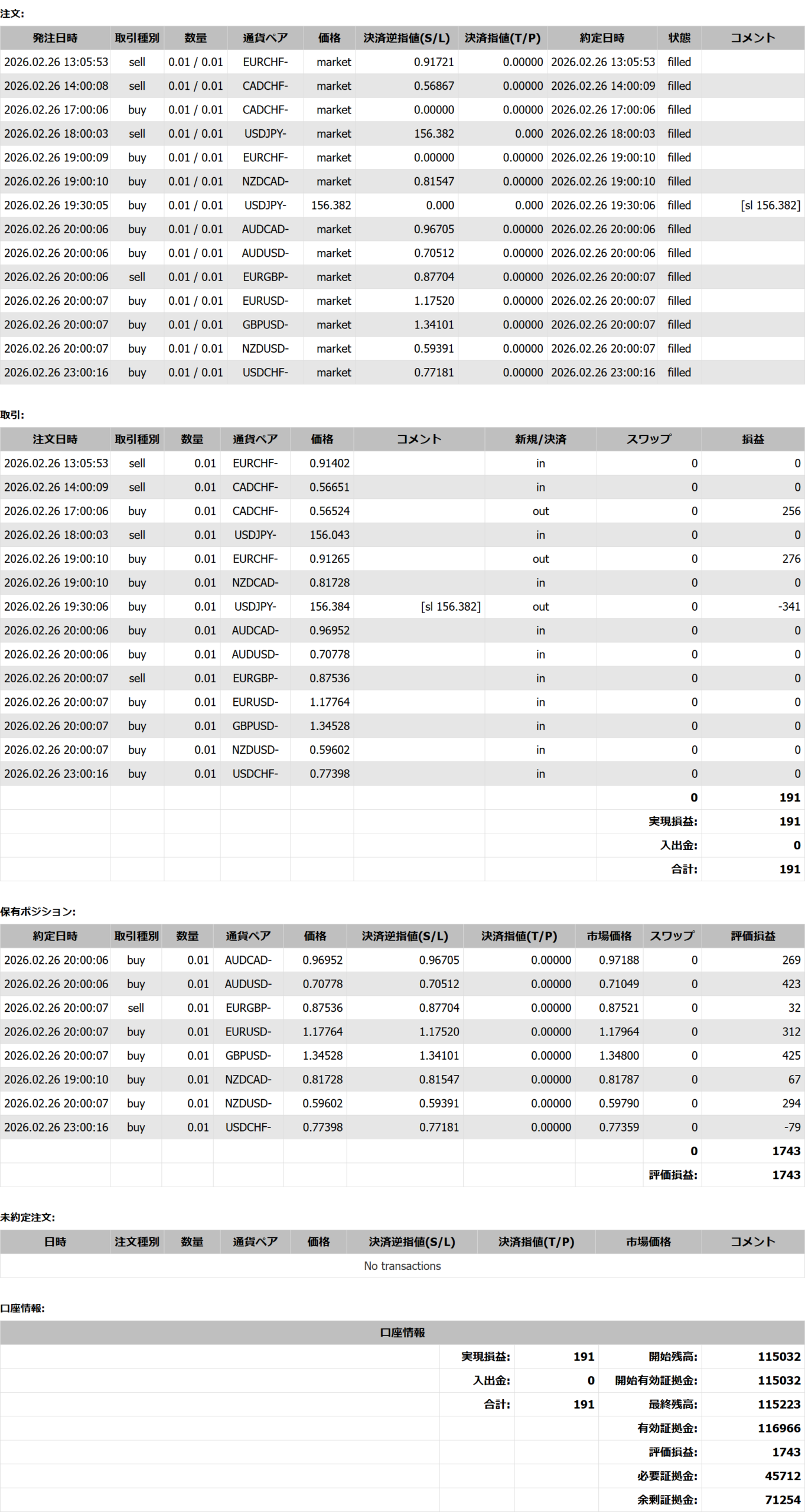Image resolution: width=805 pixels, height=1512 pixels.
Task: Select the 必要証拠金 value 45712
Action: tap(782, 1476)
